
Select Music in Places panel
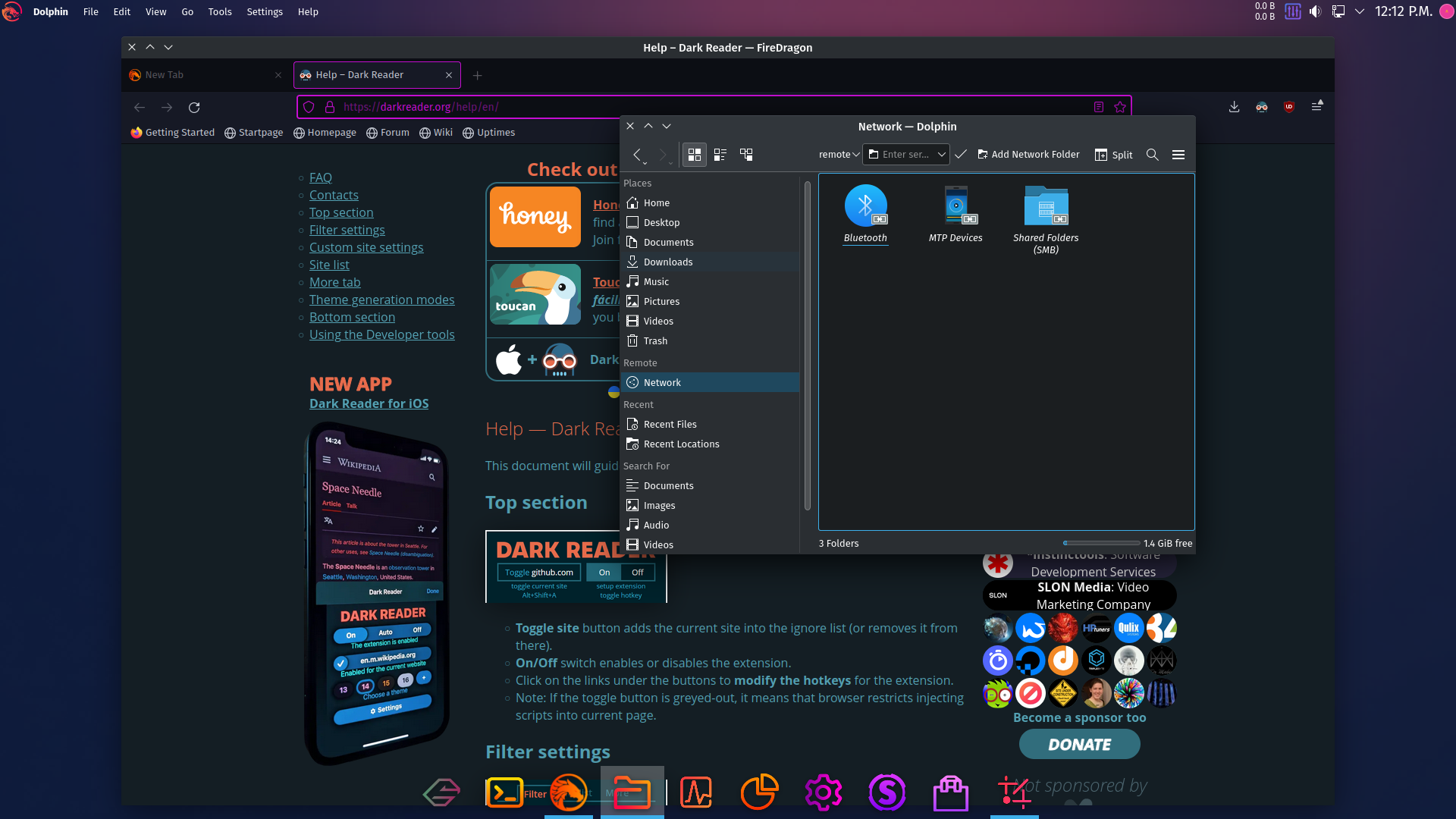click(x=710, y=282)
